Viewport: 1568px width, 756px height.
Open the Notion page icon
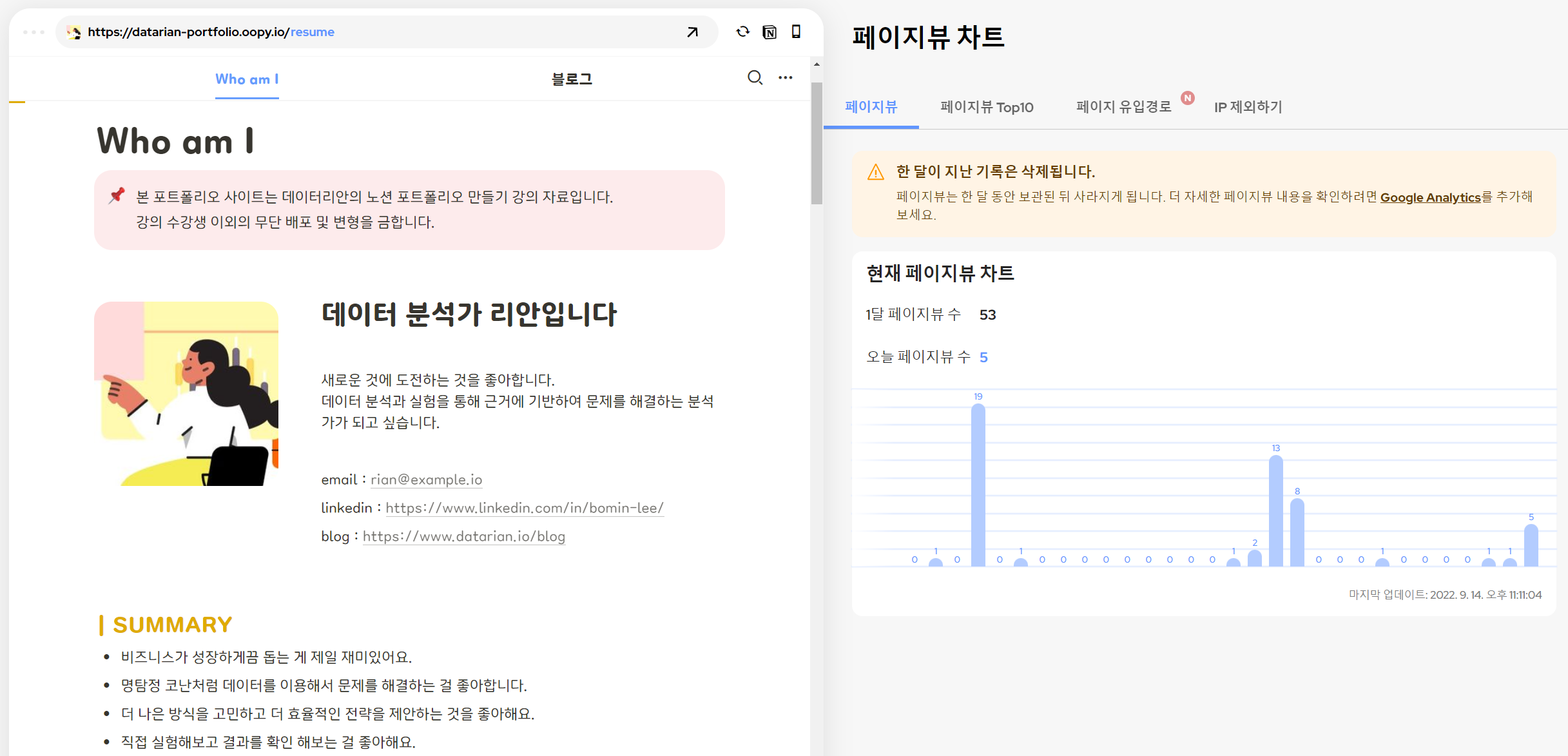point(769,32)
